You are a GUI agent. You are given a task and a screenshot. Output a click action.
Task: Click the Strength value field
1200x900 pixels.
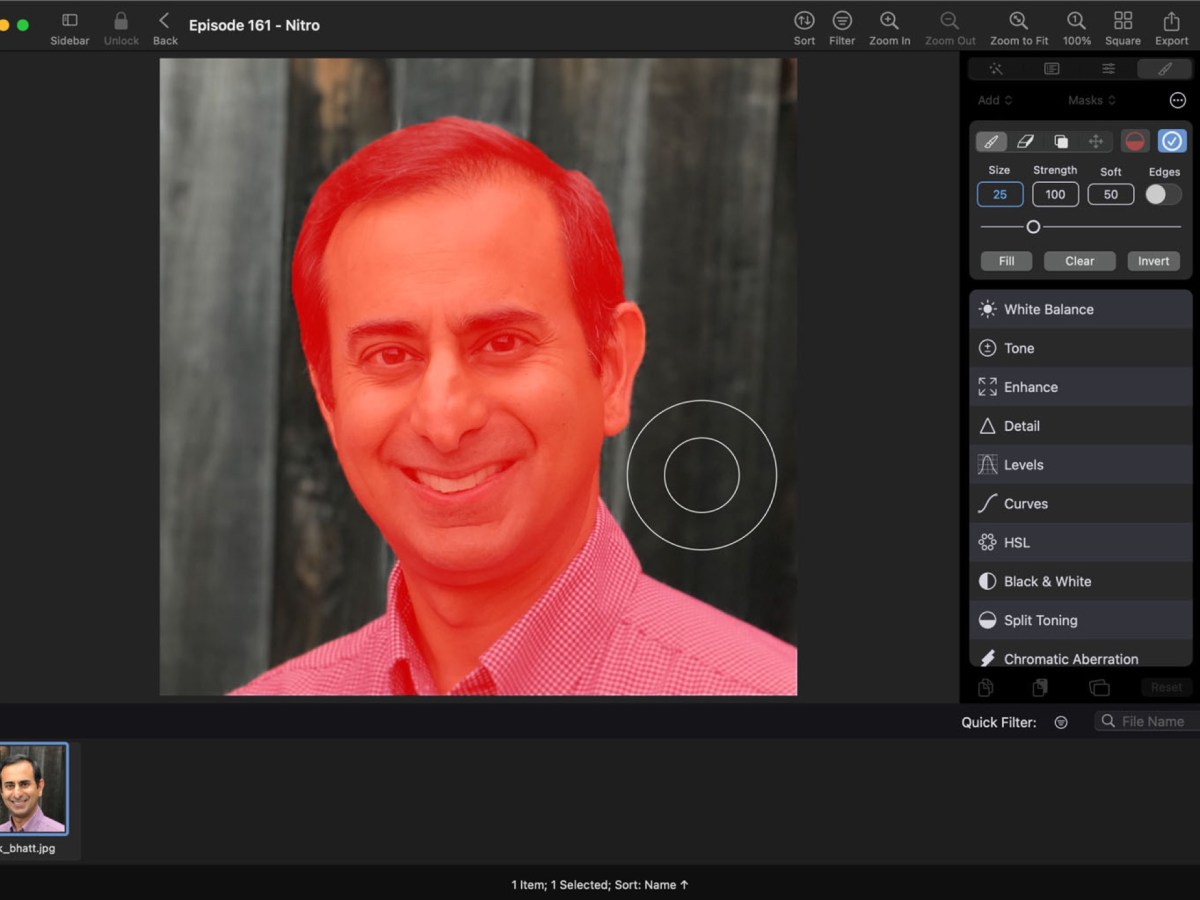pyautogui.click(x=1055, y=195)
